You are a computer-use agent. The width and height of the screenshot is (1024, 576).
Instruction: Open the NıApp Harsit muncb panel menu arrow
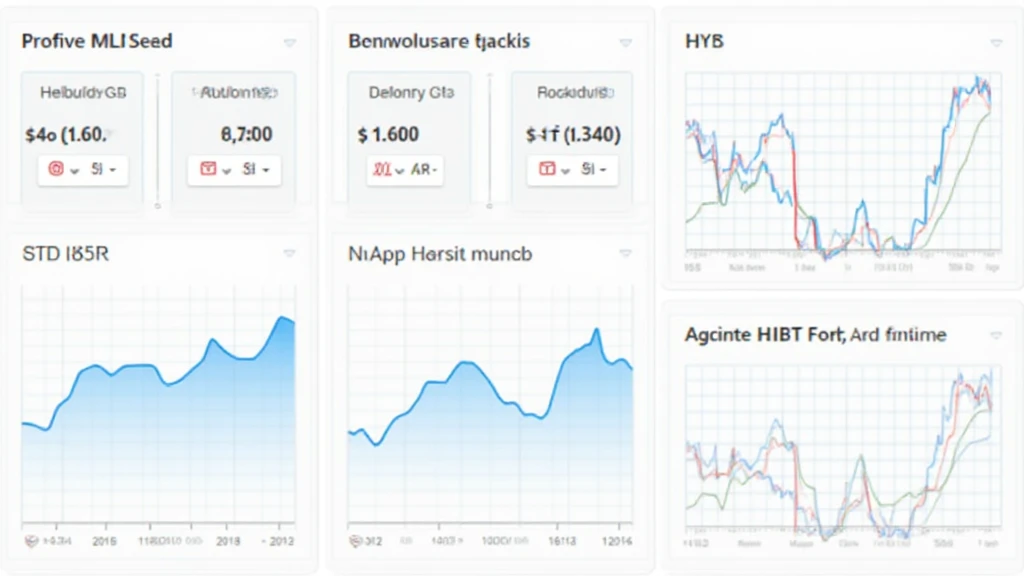click(625, 253)
